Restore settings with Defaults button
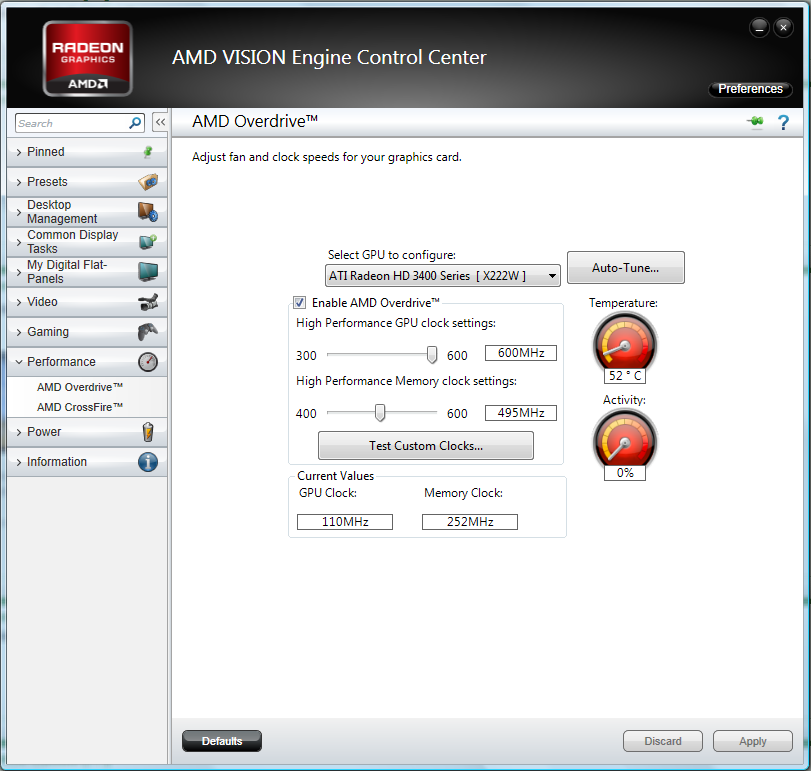 click(222, 741)
